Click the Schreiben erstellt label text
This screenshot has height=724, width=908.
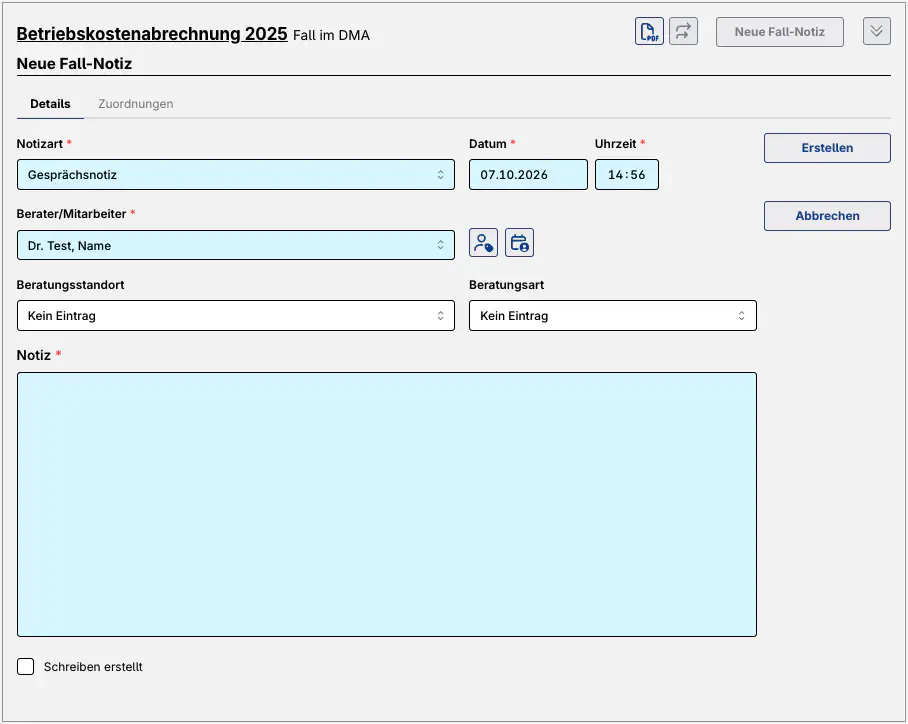point(93,667)
